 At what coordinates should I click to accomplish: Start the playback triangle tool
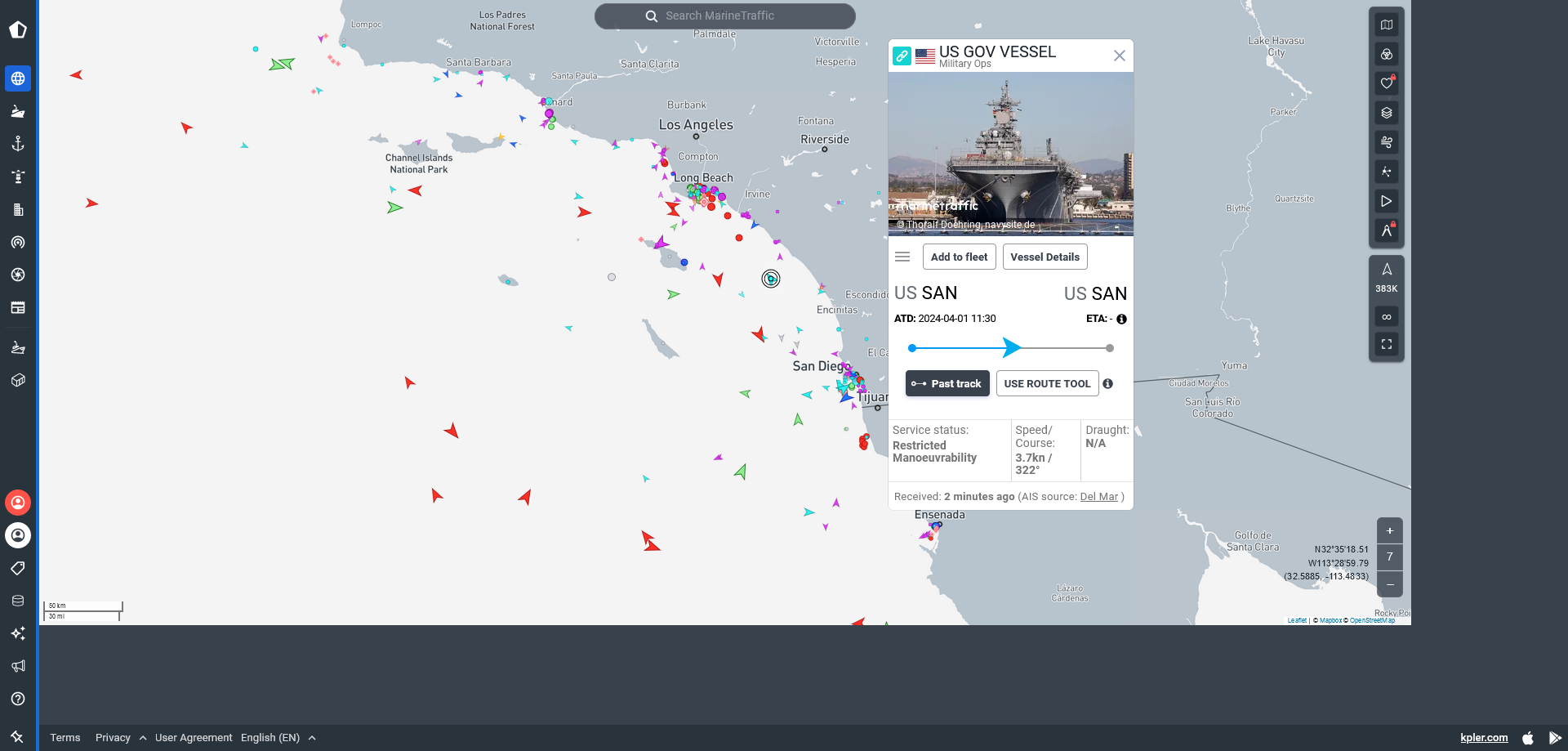pos(1387,201)
